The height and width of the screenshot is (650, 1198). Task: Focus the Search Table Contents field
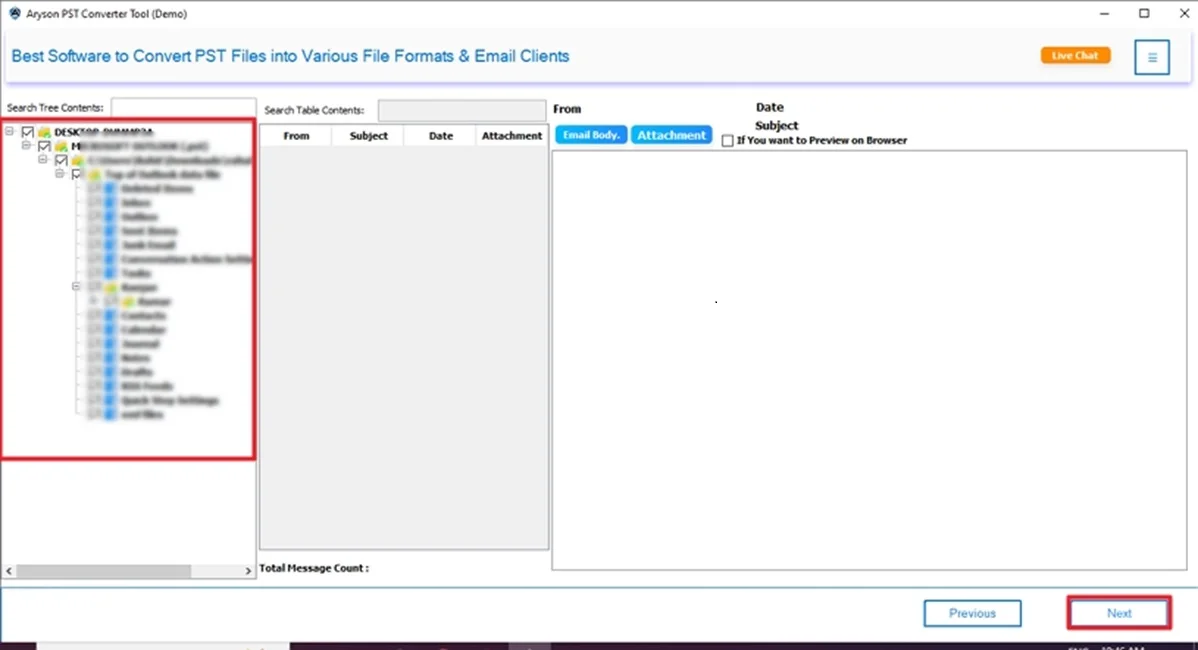tap(461, 111)
